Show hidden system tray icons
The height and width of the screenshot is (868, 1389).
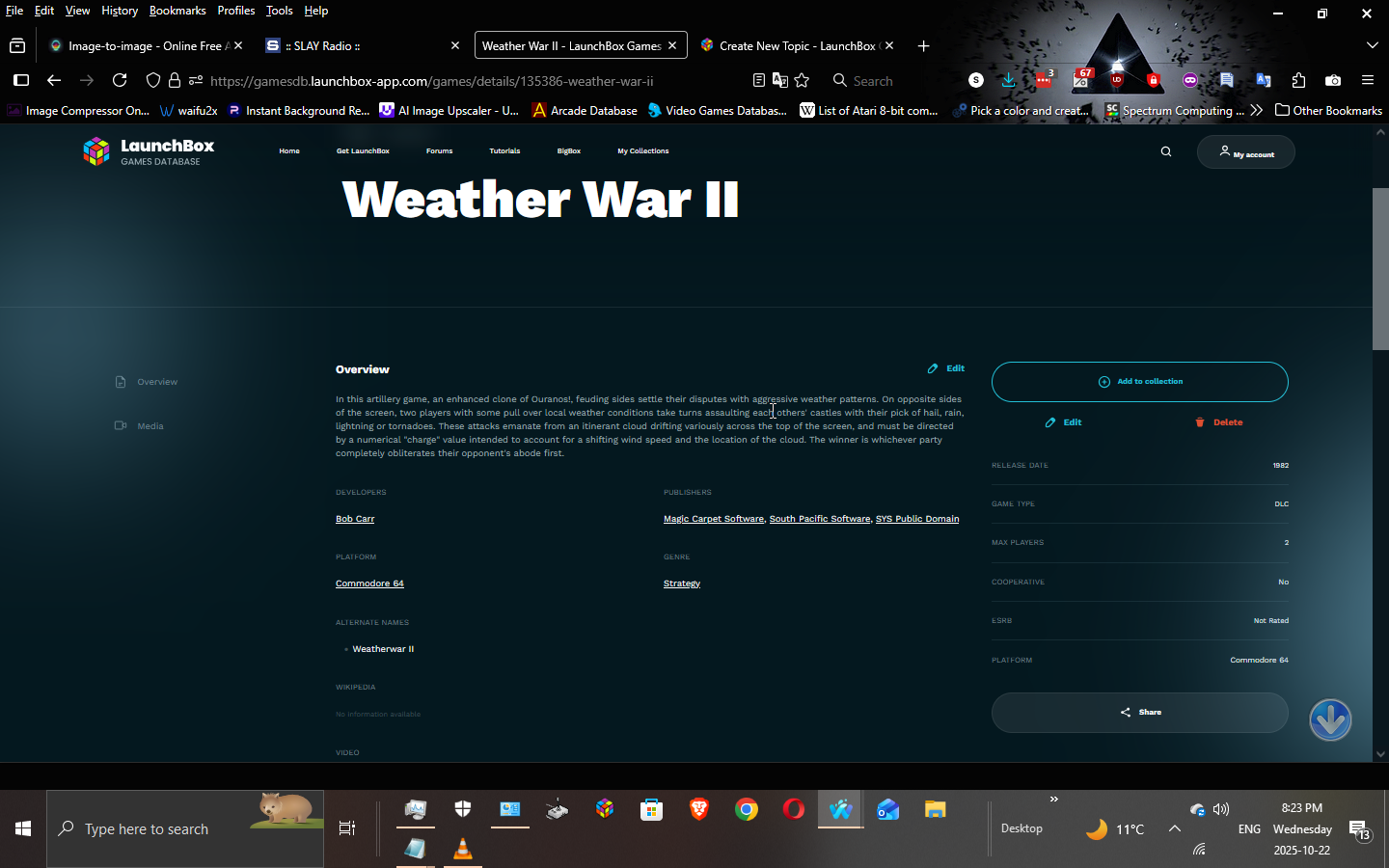click(1174, 828)
